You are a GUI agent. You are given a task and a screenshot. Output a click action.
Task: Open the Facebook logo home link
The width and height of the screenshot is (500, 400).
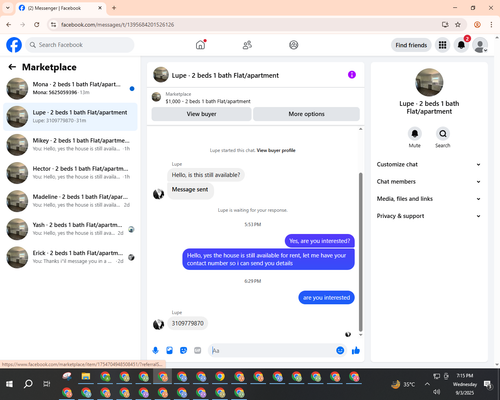point(14,45)
